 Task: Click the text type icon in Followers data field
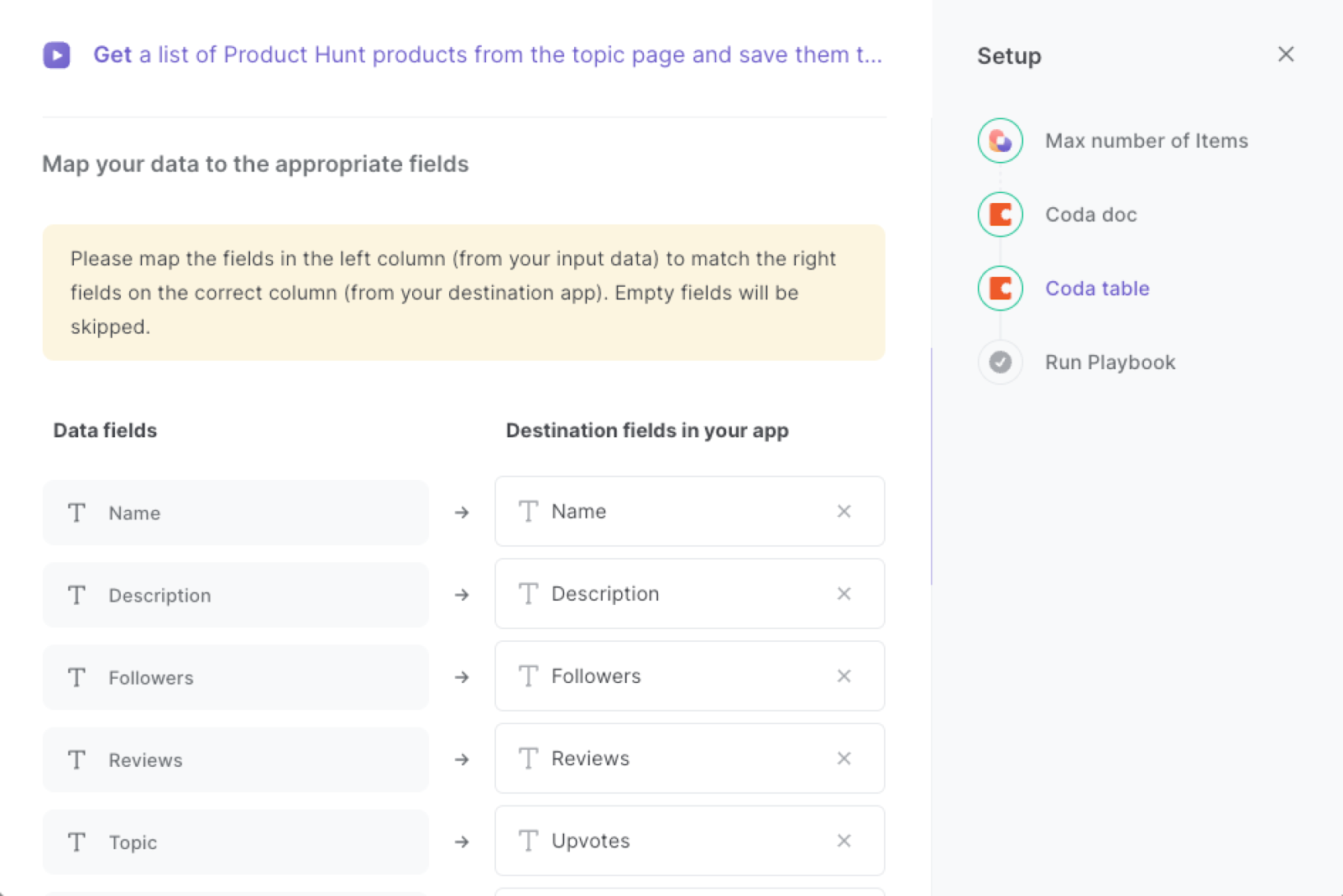(76, 677)
